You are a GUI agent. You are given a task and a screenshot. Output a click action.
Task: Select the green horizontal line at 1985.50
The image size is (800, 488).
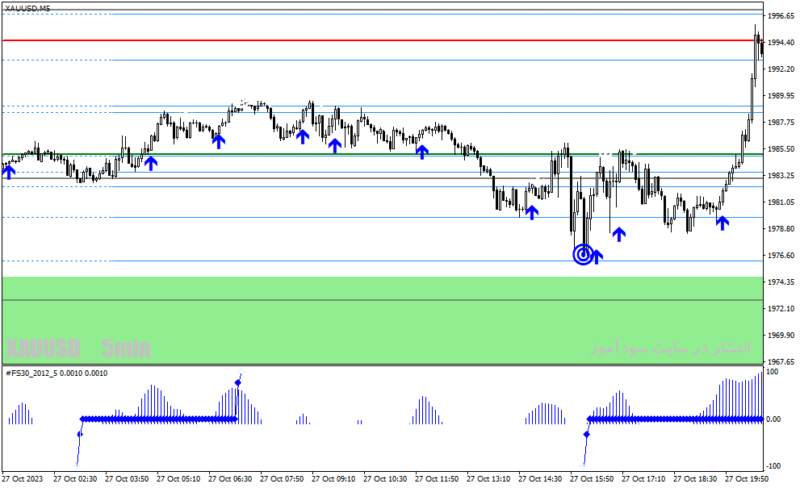[383, 154]
